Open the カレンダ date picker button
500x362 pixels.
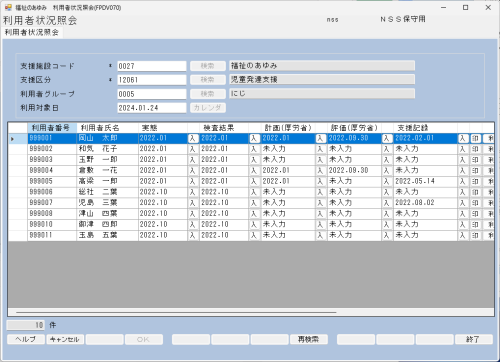tap(208, 108)
